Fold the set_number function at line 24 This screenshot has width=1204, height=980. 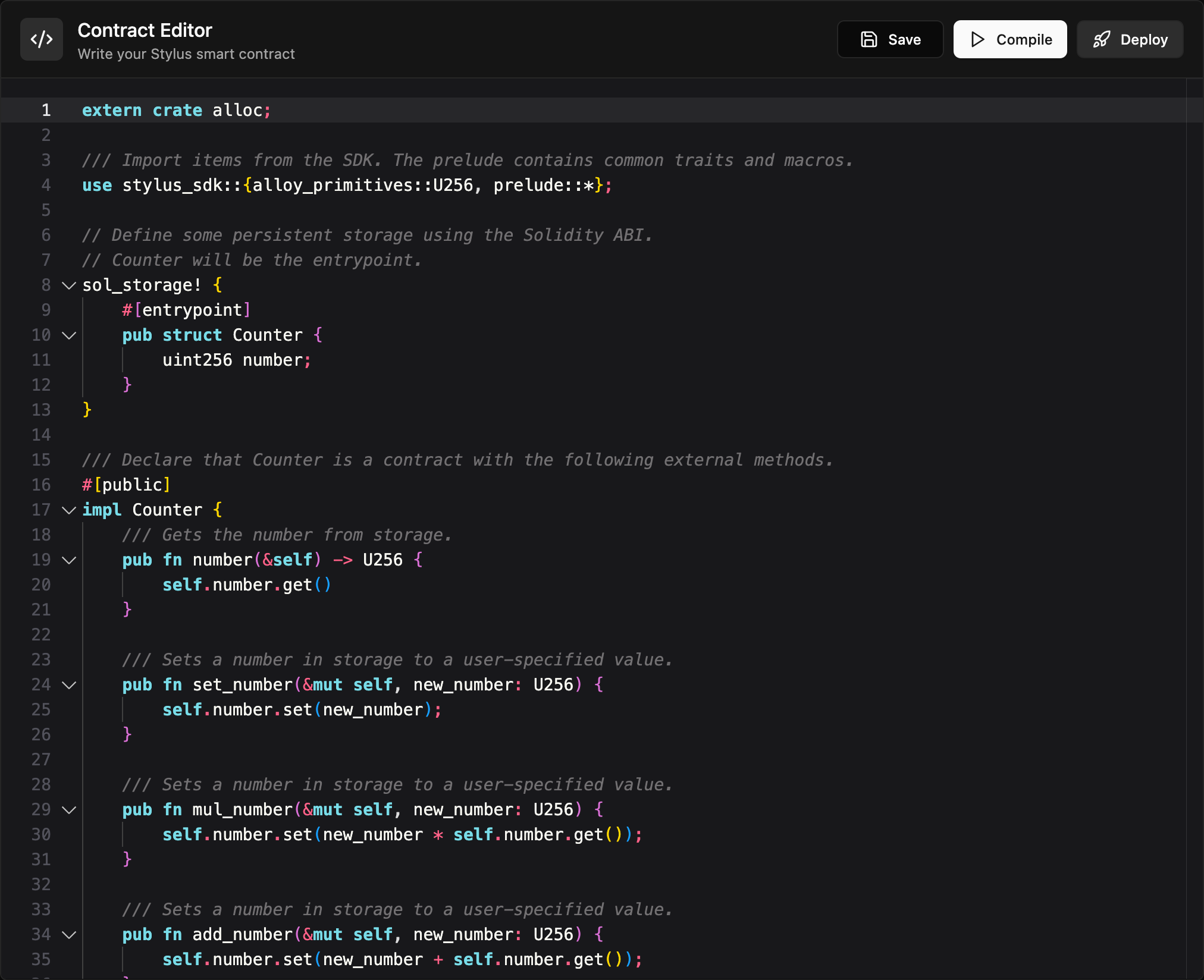click(69, 685)
